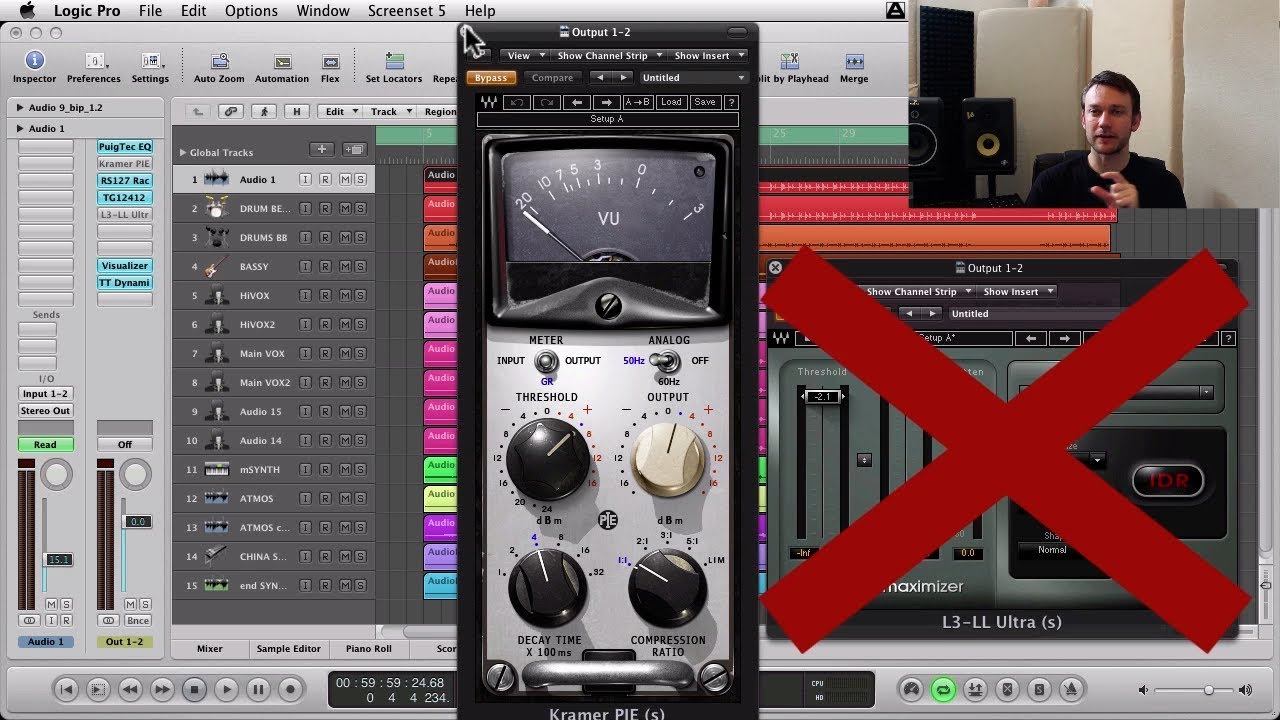
Task: Click the Set Locators icon
Action: 394,62
